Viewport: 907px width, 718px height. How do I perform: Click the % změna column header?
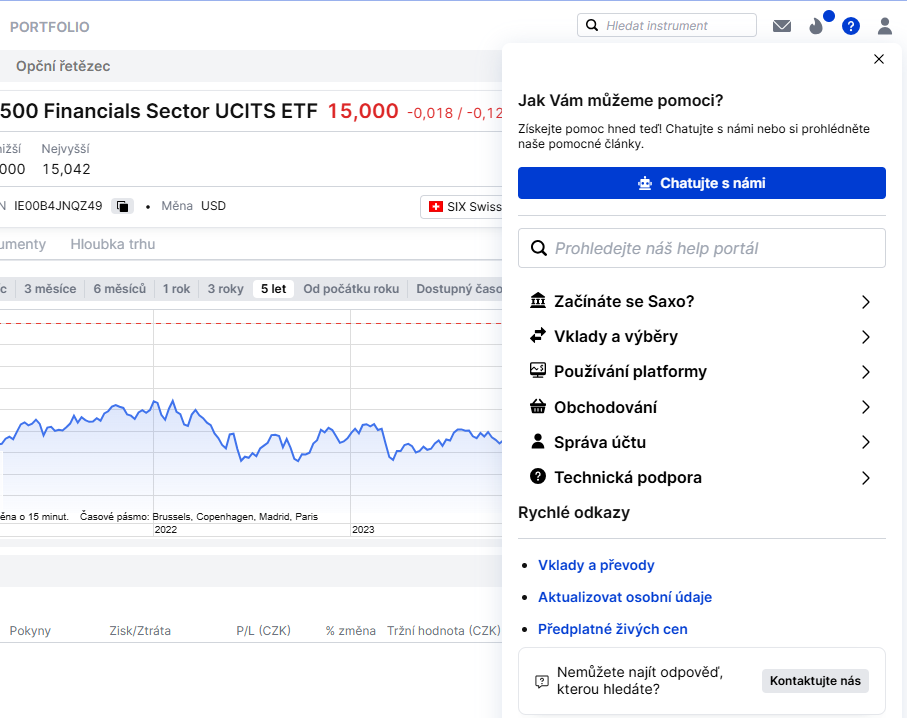click(351, 631)
